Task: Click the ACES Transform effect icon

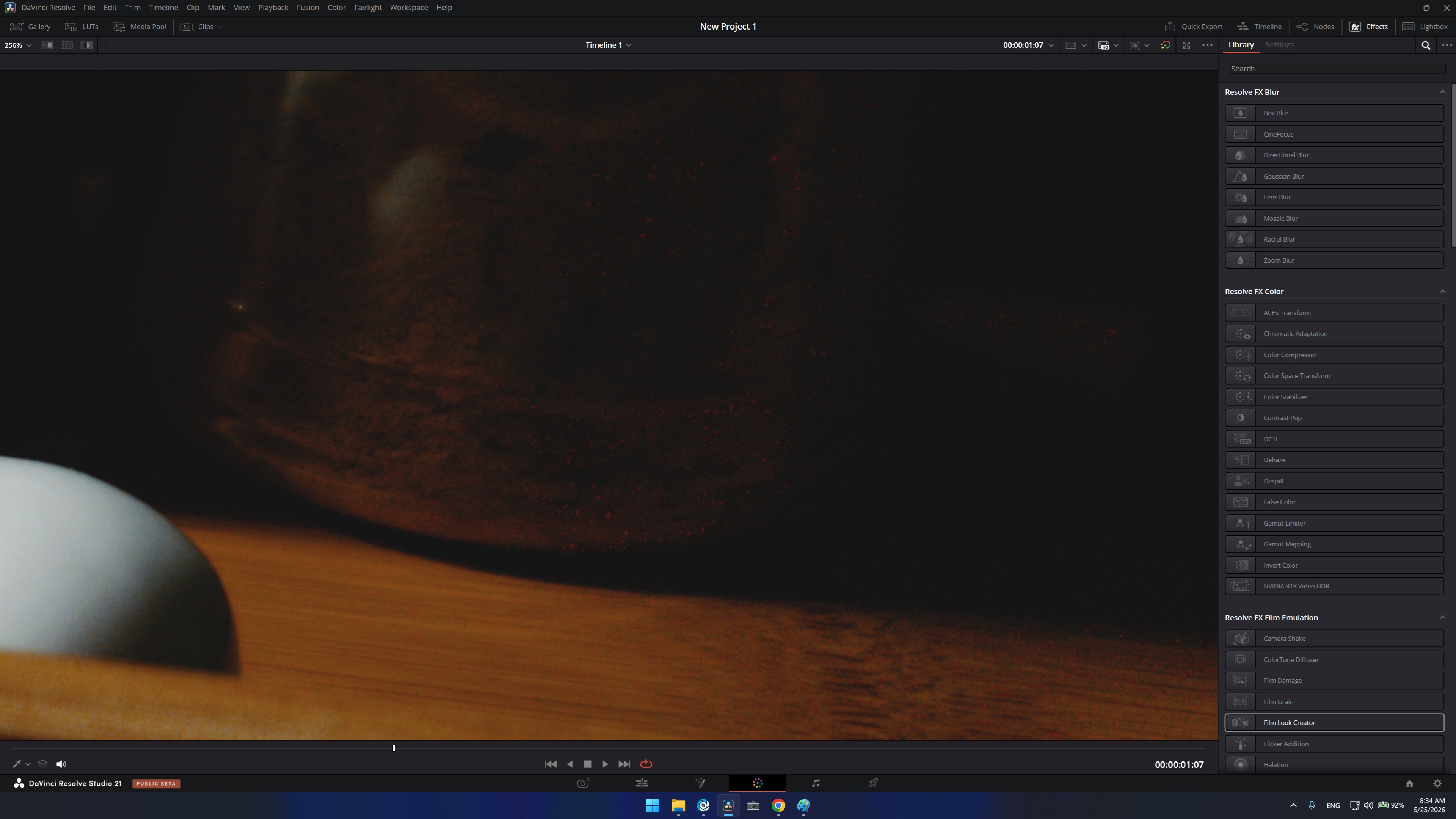Action: (x=1240, y=312)
